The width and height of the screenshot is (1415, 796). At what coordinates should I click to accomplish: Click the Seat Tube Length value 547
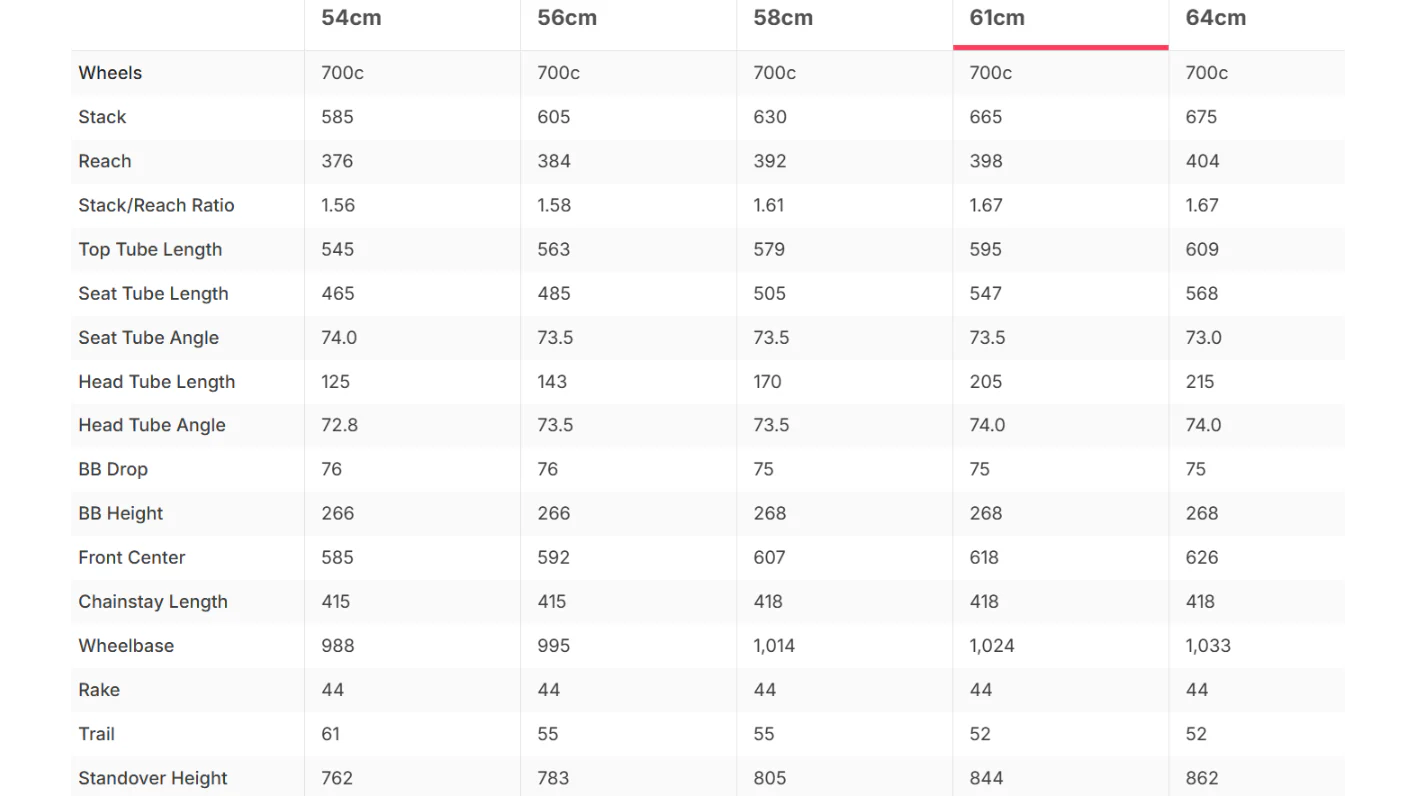[x=985, y=293]
